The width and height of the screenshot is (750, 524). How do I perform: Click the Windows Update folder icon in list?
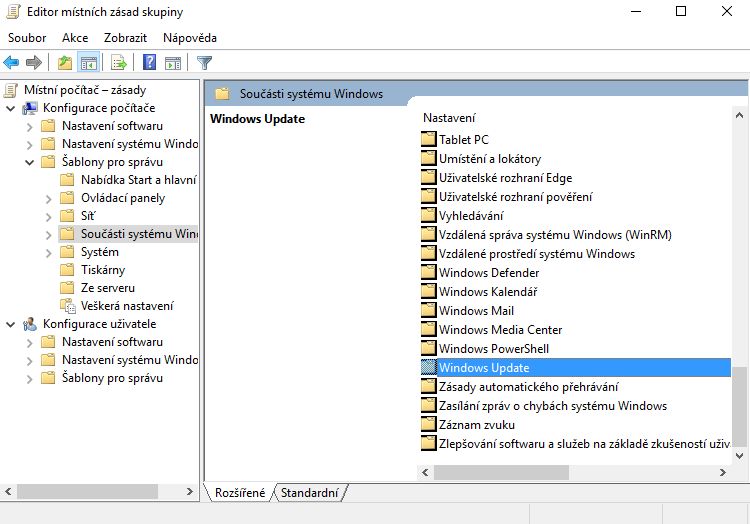(429, 367)
